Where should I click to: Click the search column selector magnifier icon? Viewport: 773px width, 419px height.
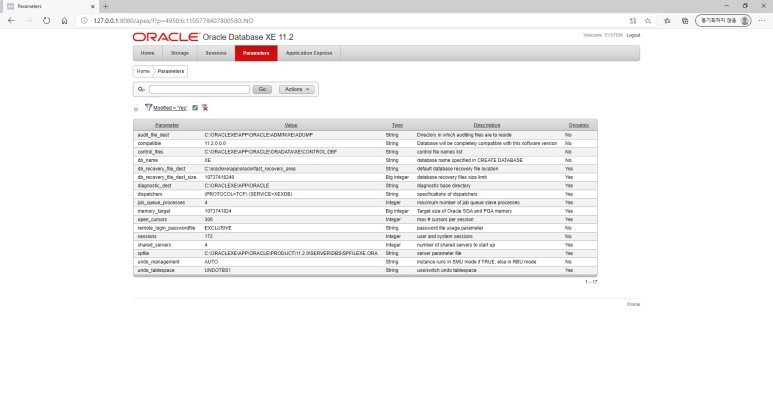coord(141,89)
